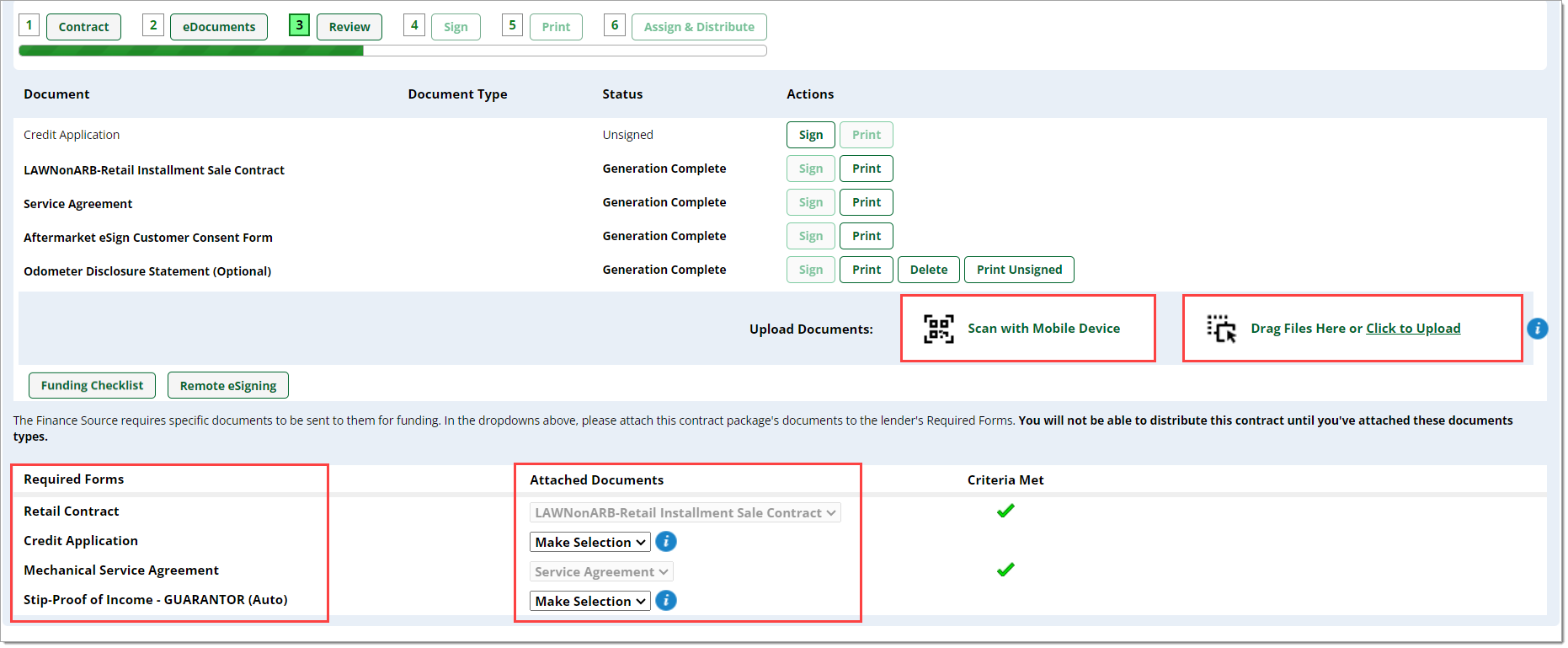The height and width of the screenshot is (648, 1568).
Task: Open the Make Selection dropdown for Credit Application
Action: pyautogui.click(x=589, y=542)
